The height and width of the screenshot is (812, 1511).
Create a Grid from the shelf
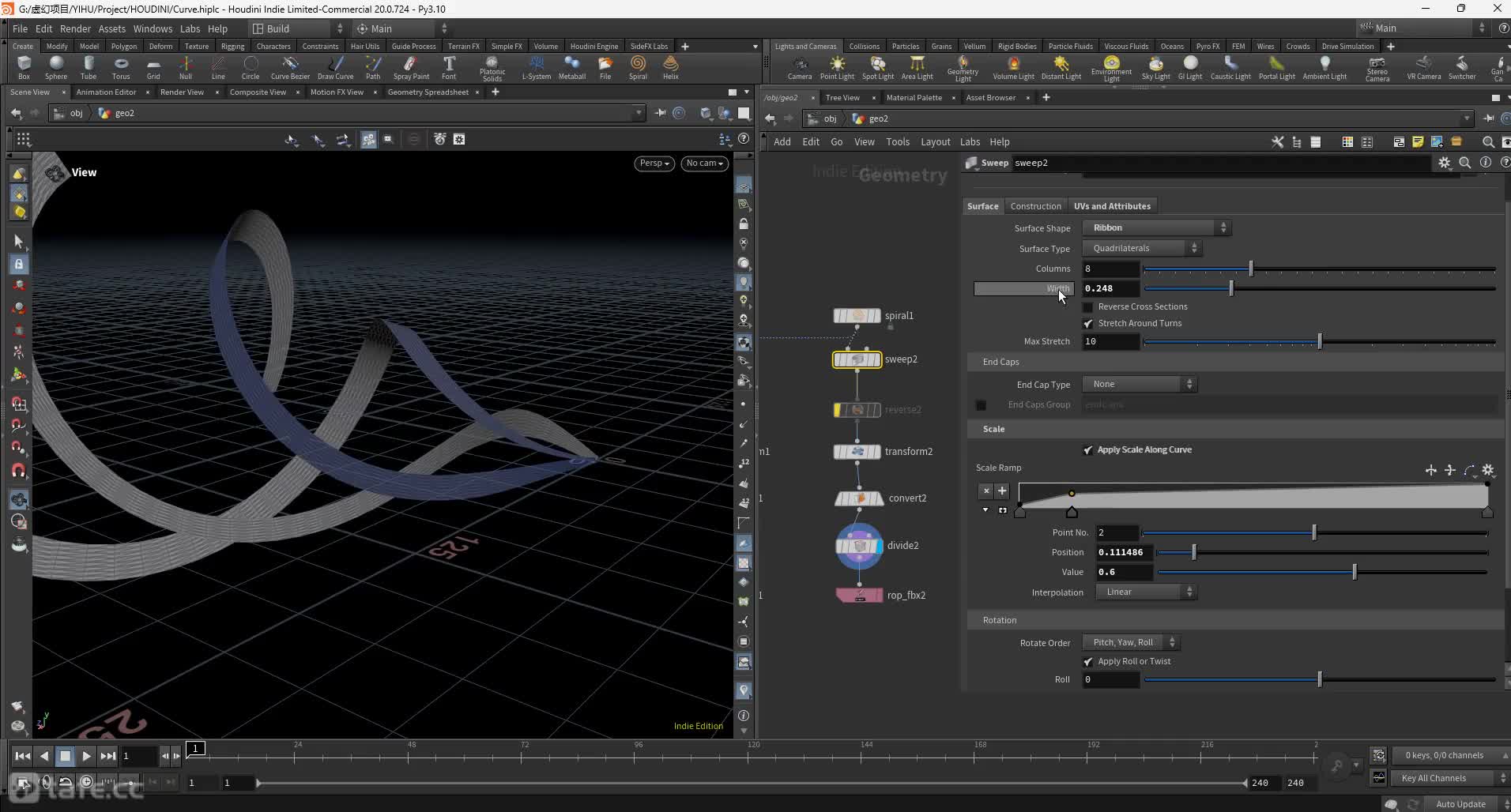(x=153, y=68)
